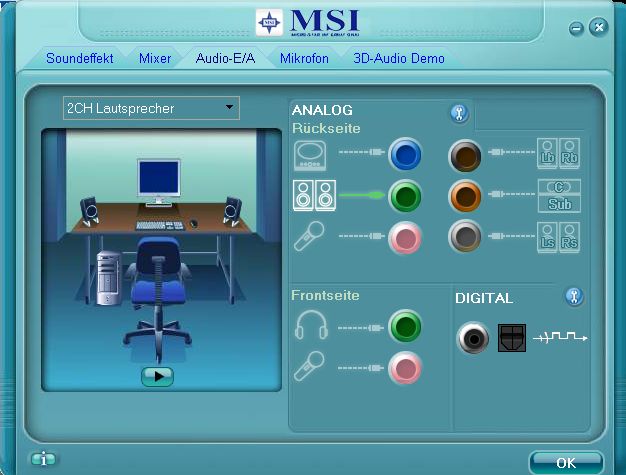Screen dimensions: 626x475
Task: Click the gray side speaker jack
Action: pyautogui.click(x=465, y=236)
